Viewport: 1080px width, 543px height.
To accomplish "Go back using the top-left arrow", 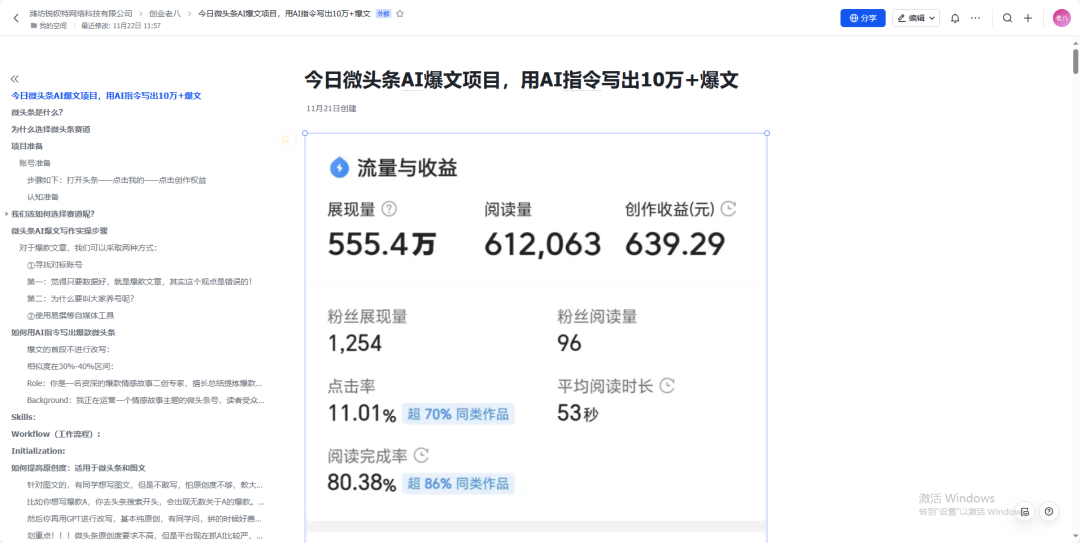I will pyautogui.click(x=16, y=18).
